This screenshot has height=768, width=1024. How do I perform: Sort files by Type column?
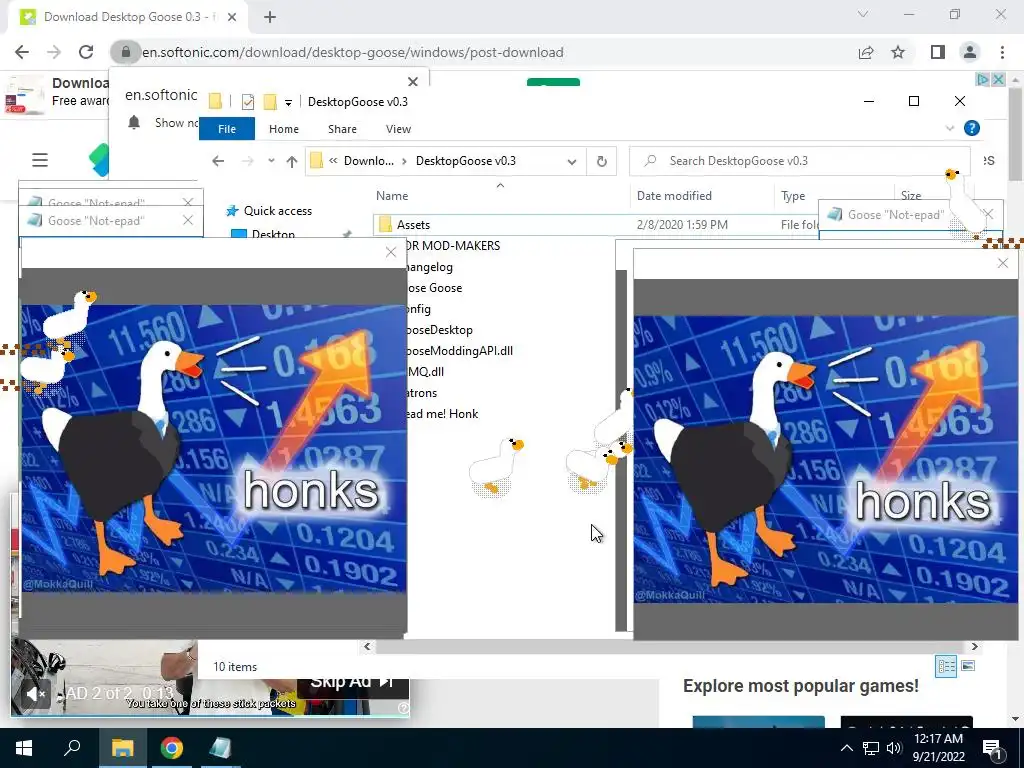[x=793, y=195]
